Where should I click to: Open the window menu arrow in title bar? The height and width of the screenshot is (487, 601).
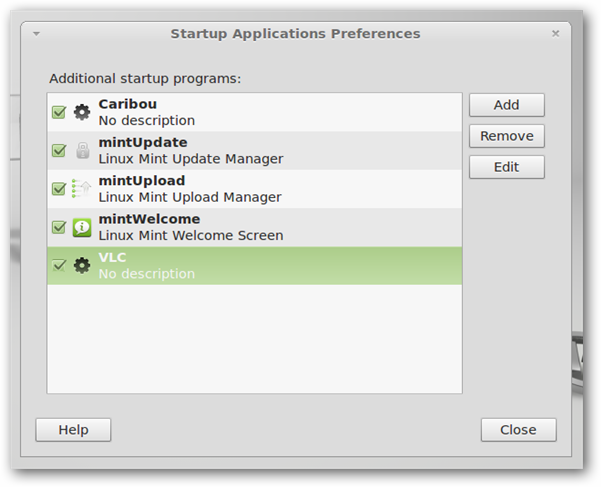37,34
